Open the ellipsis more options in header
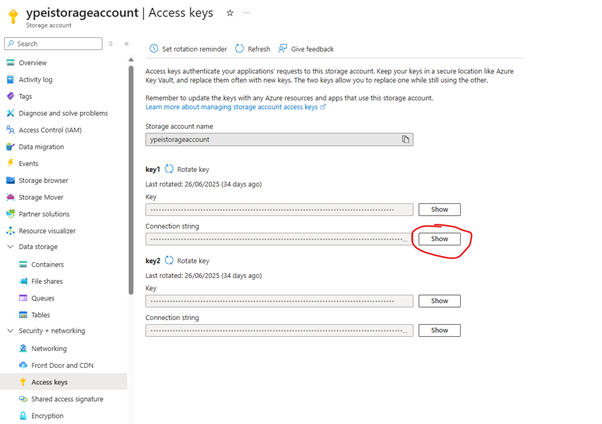602x424 pixels. (x=247, y=13)
